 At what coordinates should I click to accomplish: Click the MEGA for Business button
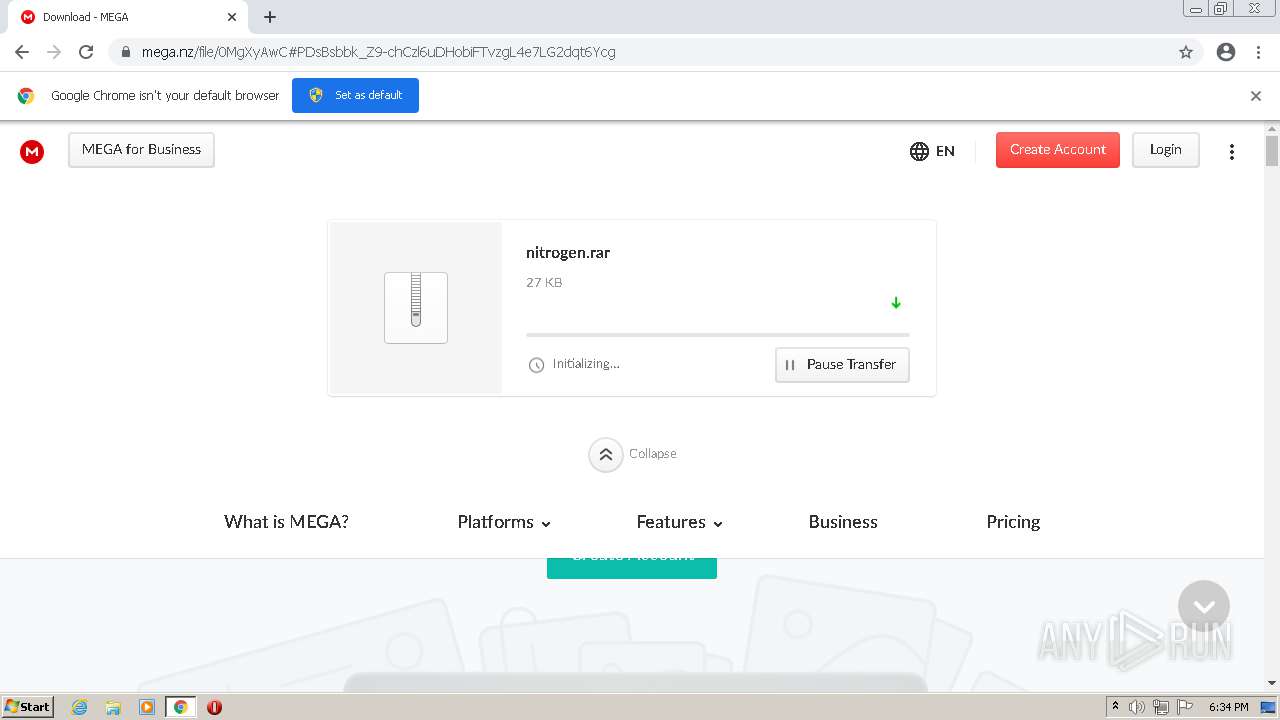pyautogui.click(x=141, y=150)
